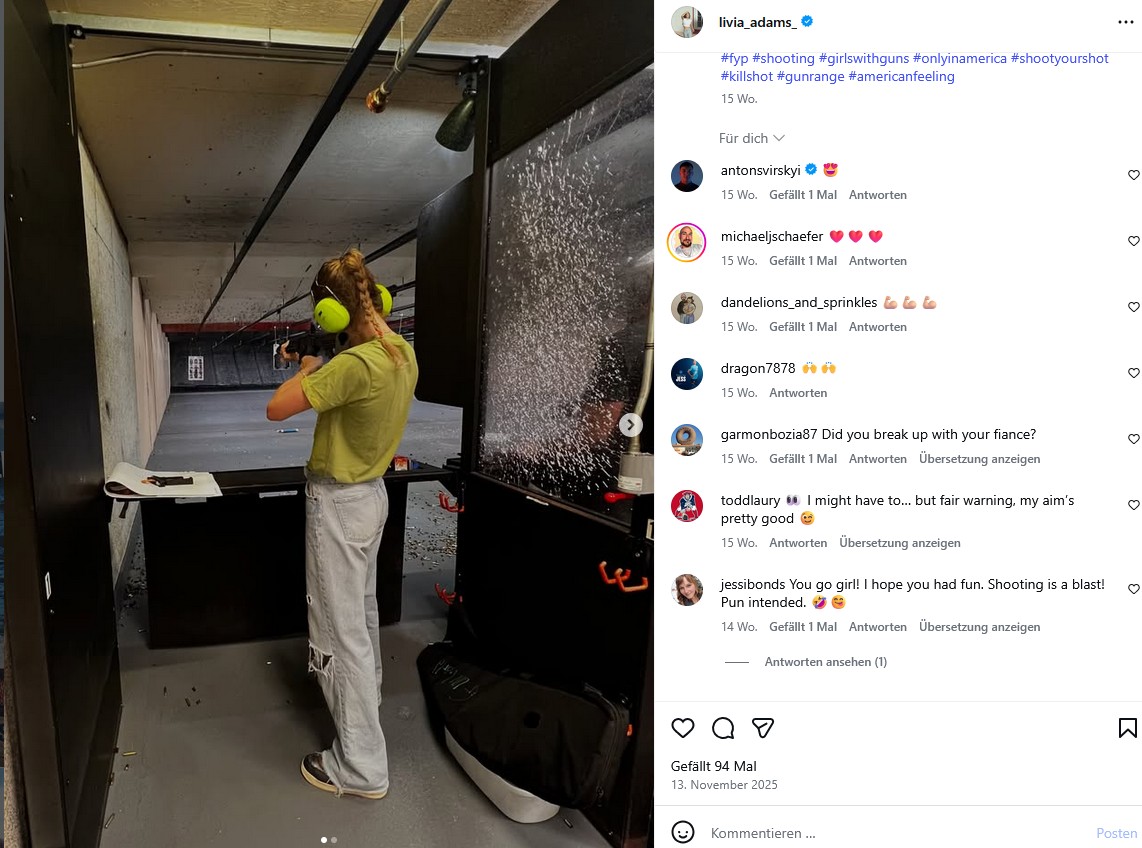The image size is (1142, 848).
Task: Like garmonbozia87's comment with the heart
Action: click(x=1133, y=439)
